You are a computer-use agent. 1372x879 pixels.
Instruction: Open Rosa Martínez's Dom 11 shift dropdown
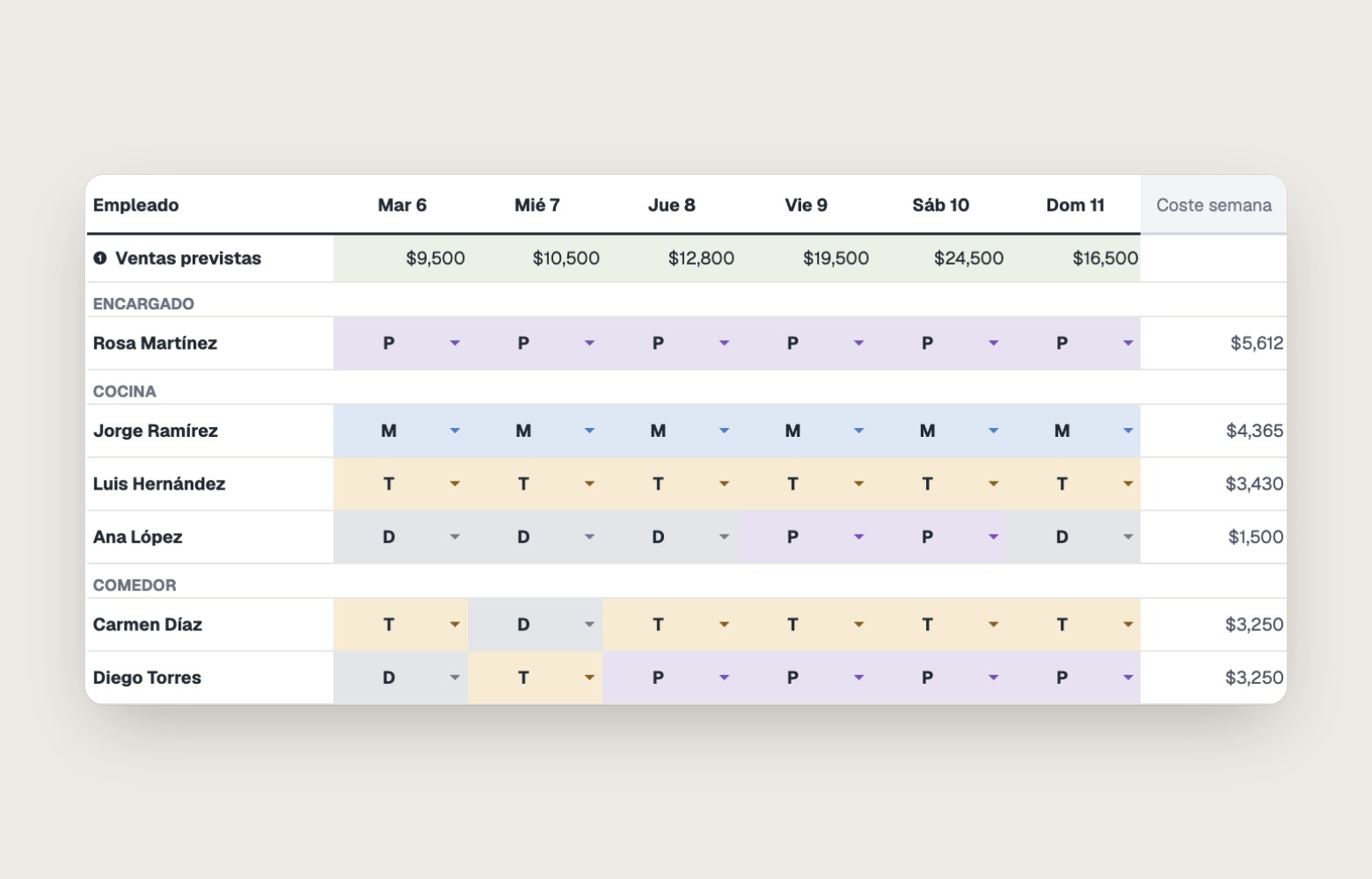click(x=1128, y=343)
